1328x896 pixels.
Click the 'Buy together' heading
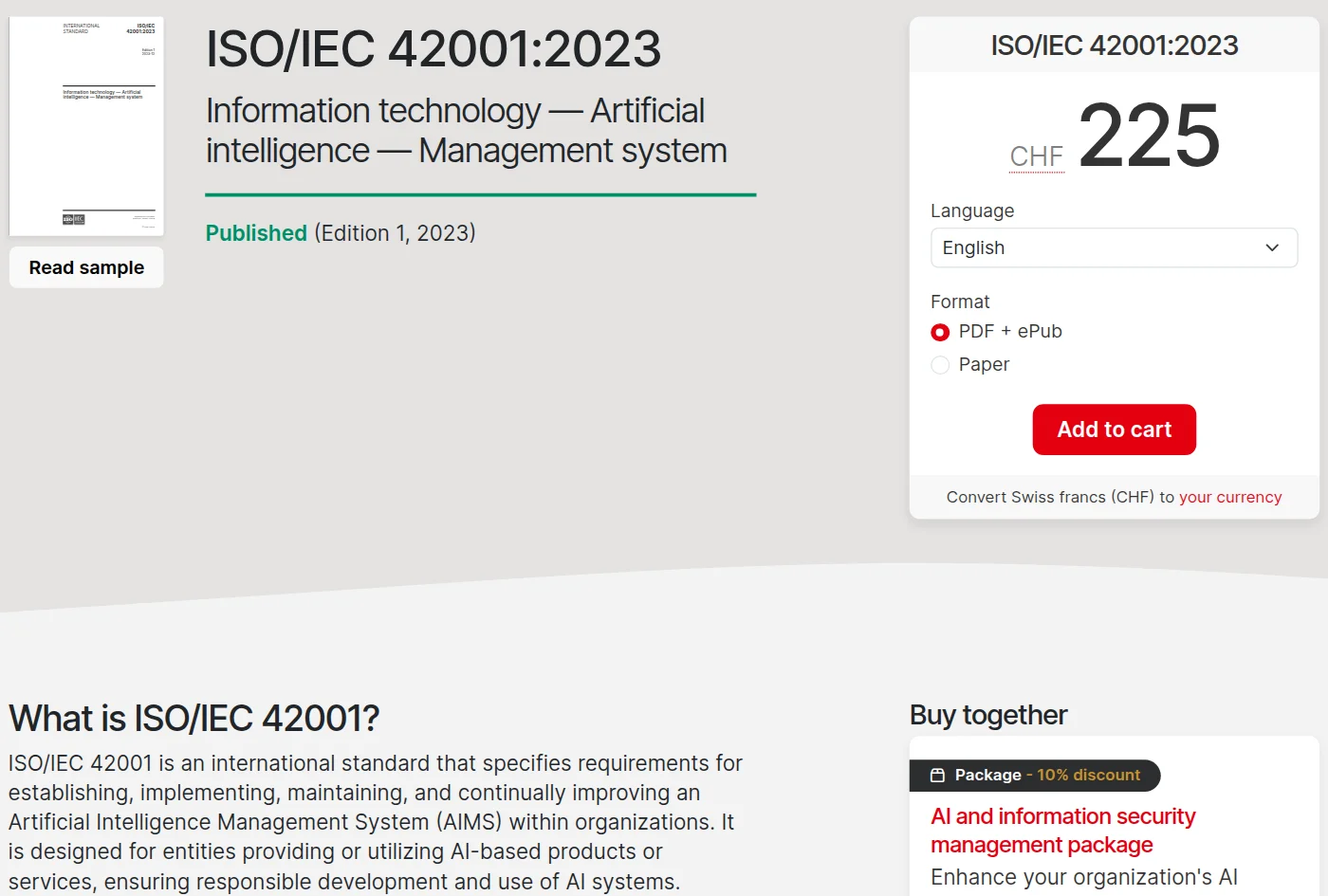(x=988, y=715)
